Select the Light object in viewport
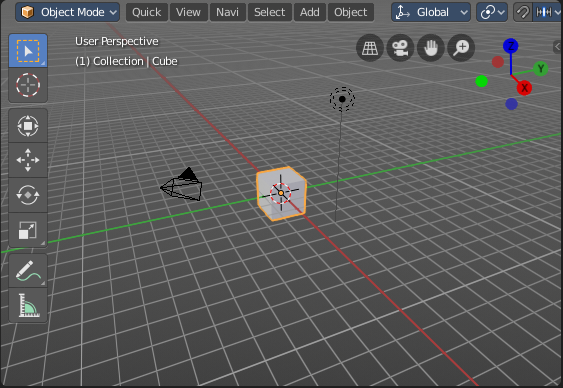Screen dimensions: 563x388 (342, 99)
